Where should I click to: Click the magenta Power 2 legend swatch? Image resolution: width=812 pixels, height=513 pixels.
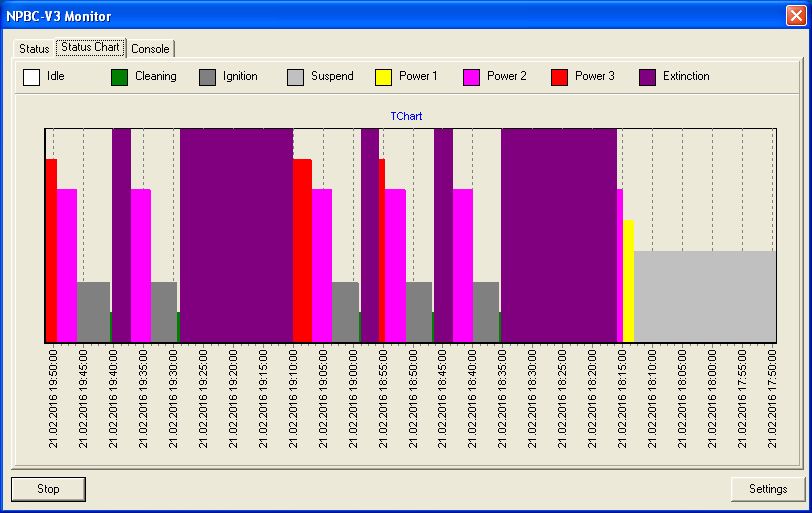(x=472, y=77)
